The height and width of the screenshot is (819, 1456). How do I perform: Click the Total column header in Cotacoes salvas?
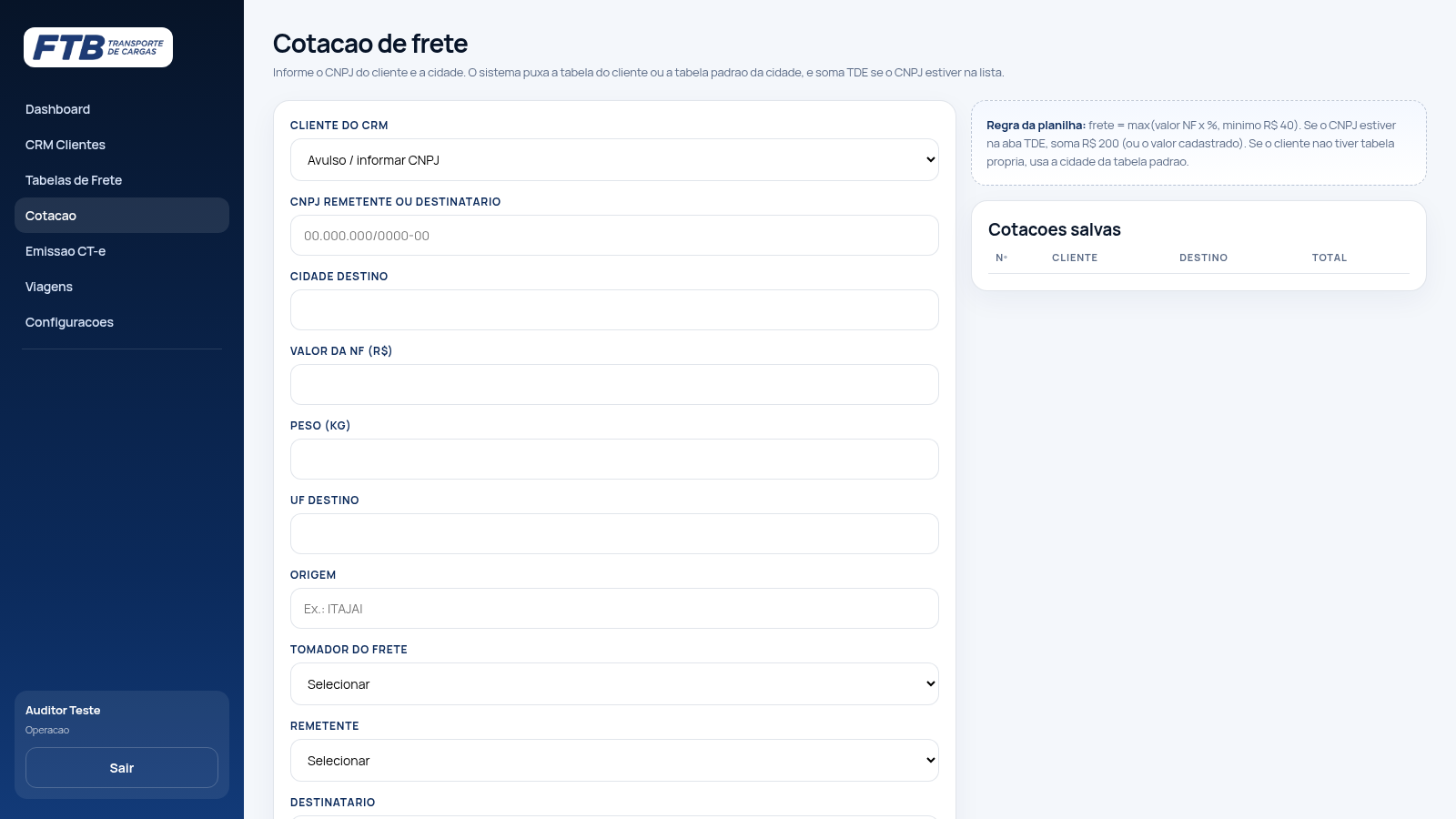coord(1330,258)
